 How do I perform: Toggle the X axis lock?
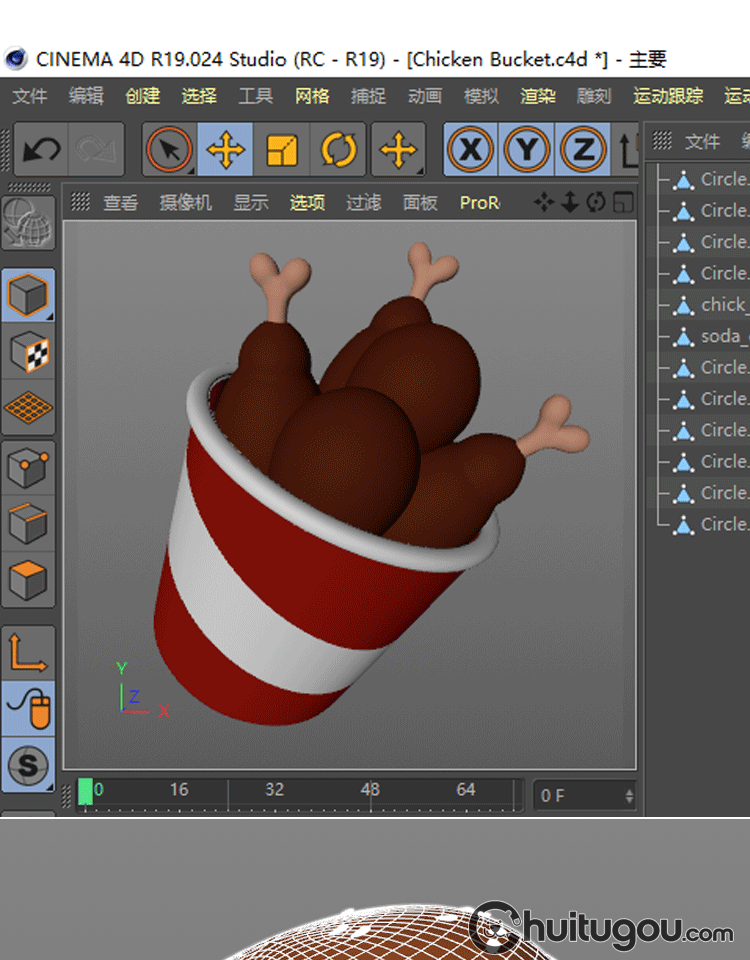coord(470,151)
